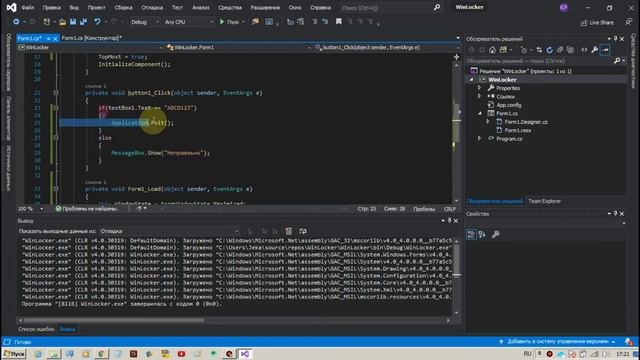Click the Open File folder icon

[x=62, y=22]
